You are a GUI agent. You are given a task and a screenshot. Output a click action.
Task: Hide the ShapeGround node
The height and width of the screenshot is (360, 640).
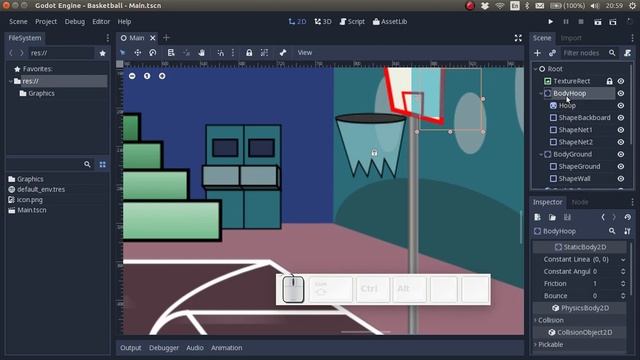pos(621,167)
